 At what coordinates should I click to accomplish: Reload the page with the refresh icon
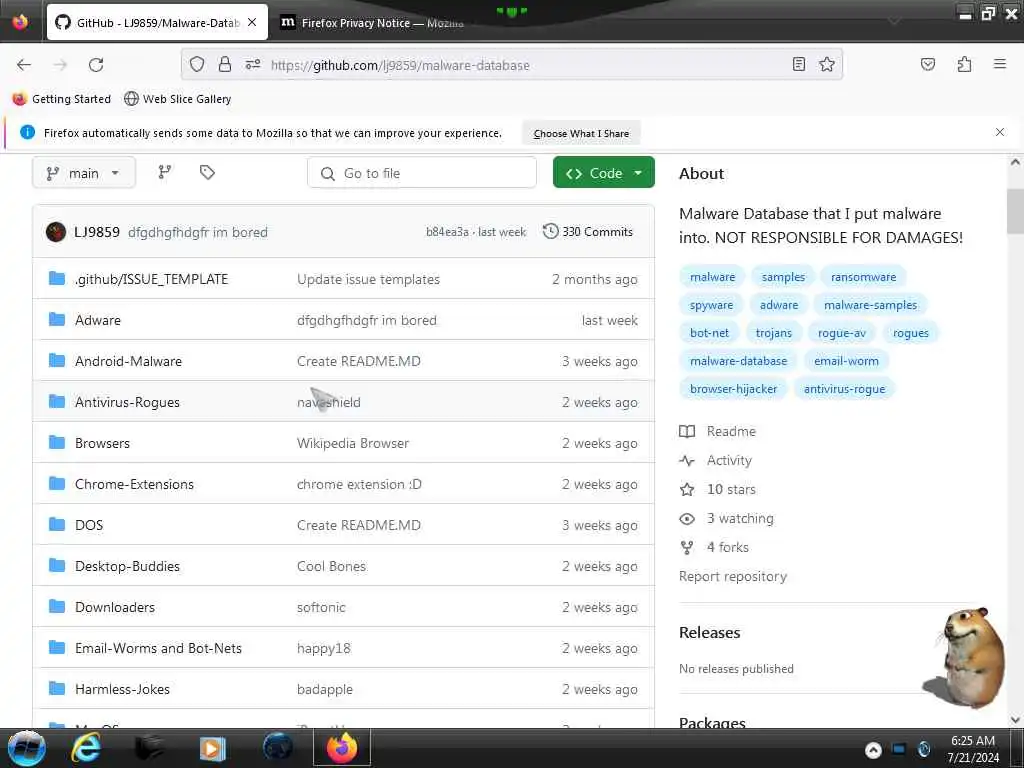pos(96,65)
